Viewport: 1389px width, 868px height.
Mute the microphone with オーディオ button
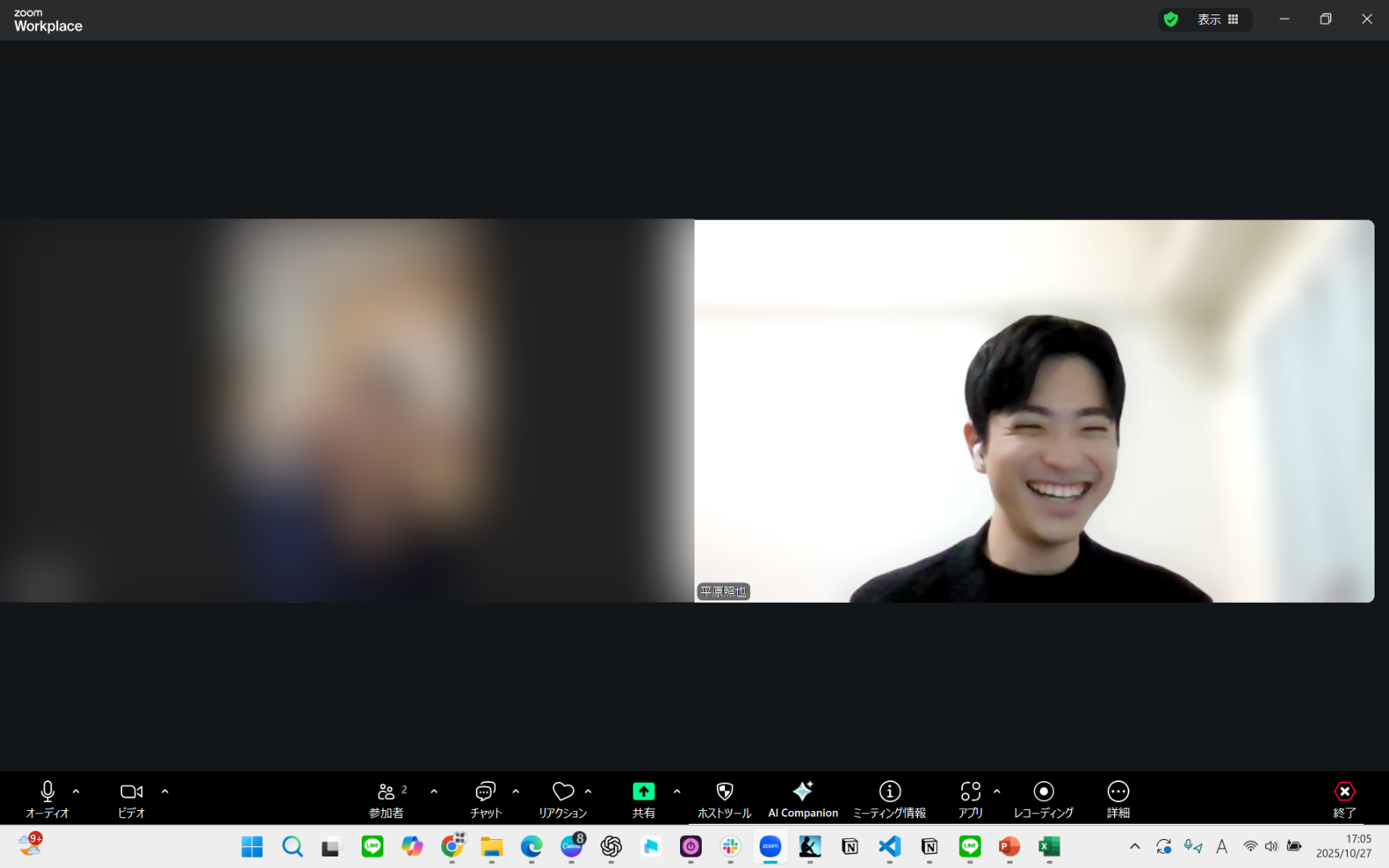[x=47, y=800]
